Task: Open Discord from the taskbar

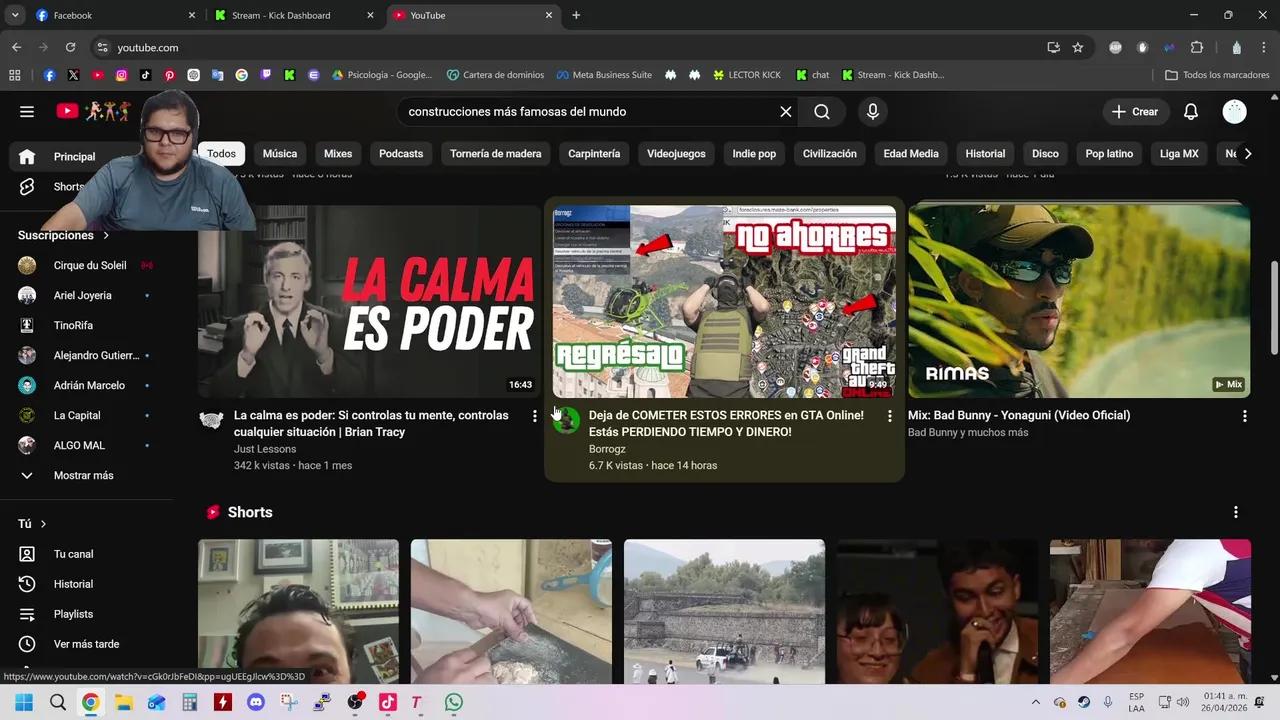Action: tap(256, 703)
